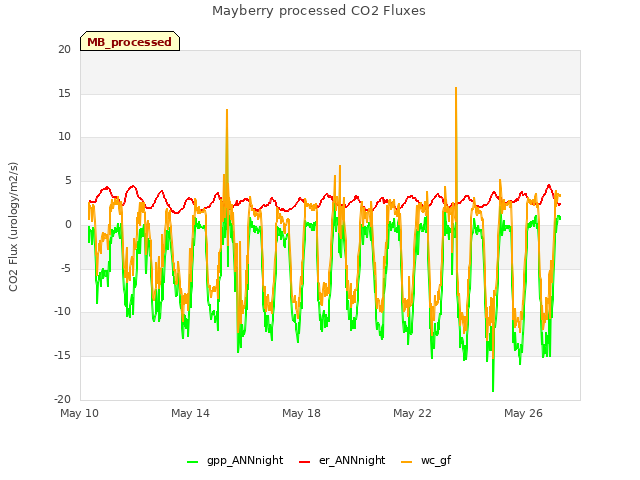Click the May 26 x-axis label
The image size is (640, 480).
(523, 413)
